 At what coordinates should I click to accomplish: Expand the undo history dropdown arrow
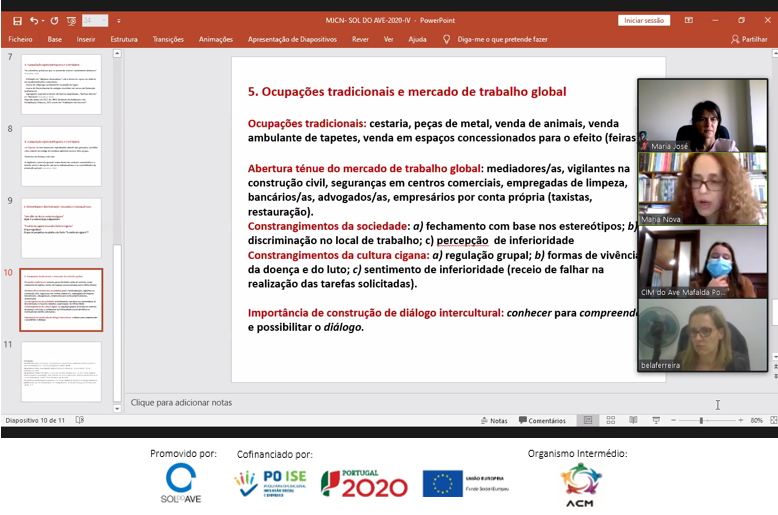coord(43,21)
